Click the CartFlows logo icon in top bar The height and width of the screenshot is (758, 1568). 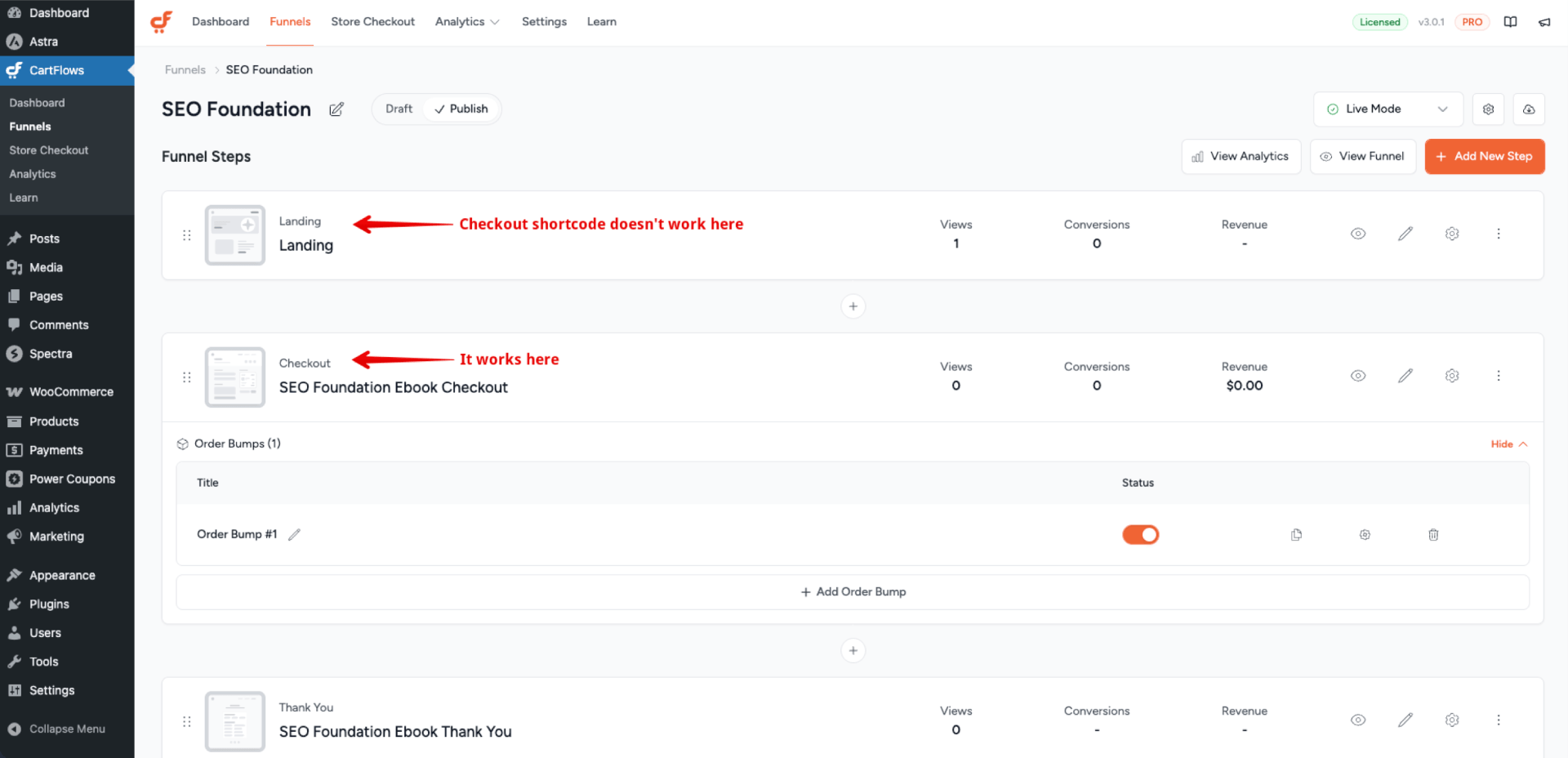[162, 22]
